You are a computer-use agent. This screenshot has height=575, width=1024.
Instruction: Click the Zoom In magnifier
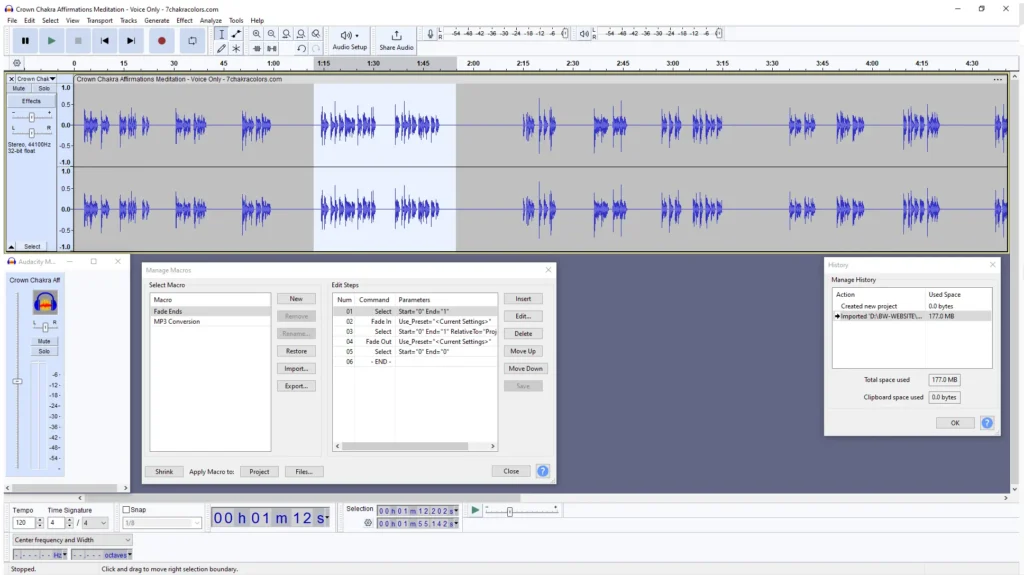(257, 34)
